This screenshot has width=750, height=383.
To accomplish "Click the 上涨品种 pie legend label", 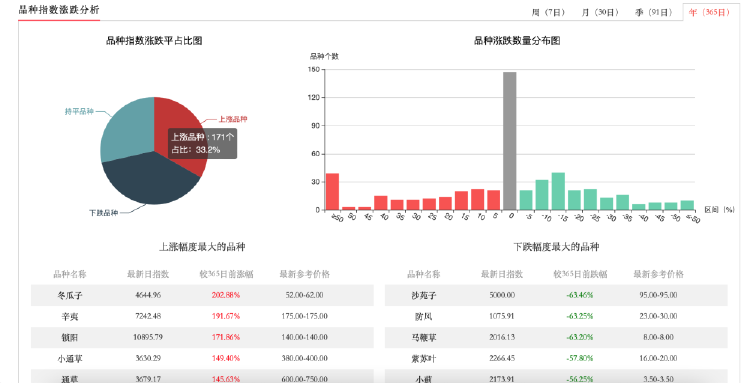I will [x=233, y=119].
